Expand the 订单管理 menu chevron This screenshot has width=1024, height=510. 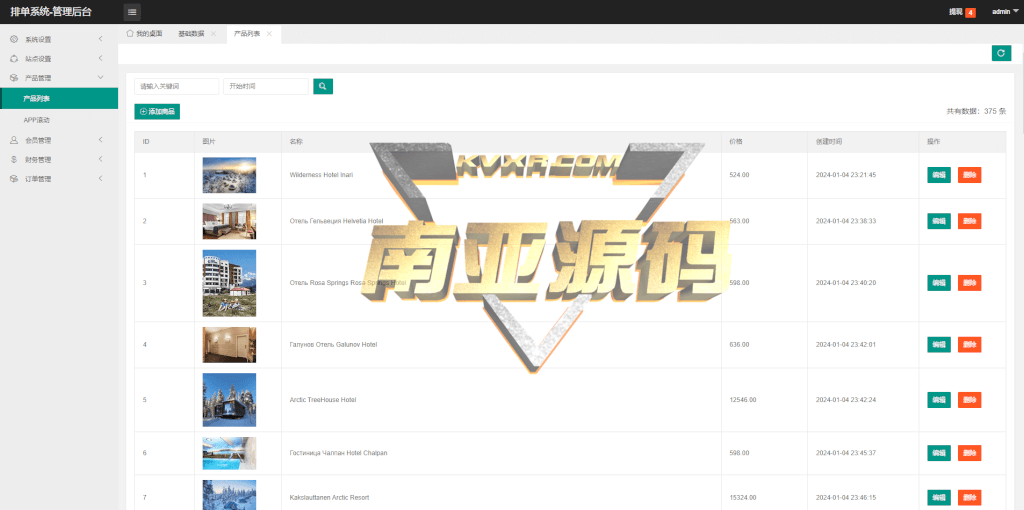pyautogui.click(x=101, y=179)
